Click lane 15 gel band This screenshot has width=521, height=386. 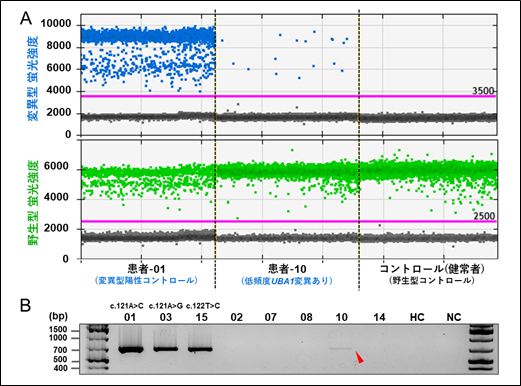click(200, 349)
